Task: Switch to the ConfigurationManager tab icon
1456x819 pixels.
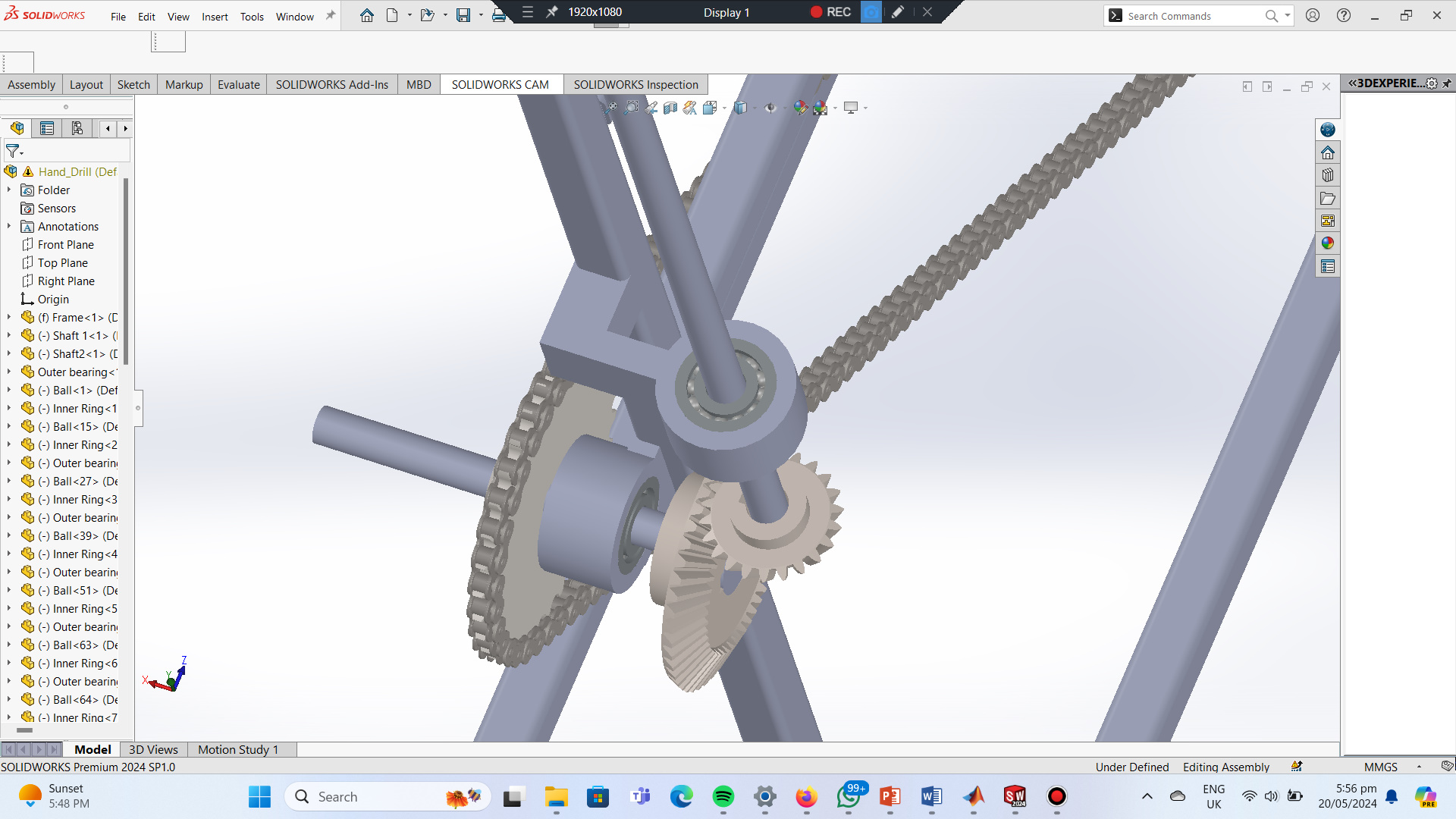Action: click(77, 128)
